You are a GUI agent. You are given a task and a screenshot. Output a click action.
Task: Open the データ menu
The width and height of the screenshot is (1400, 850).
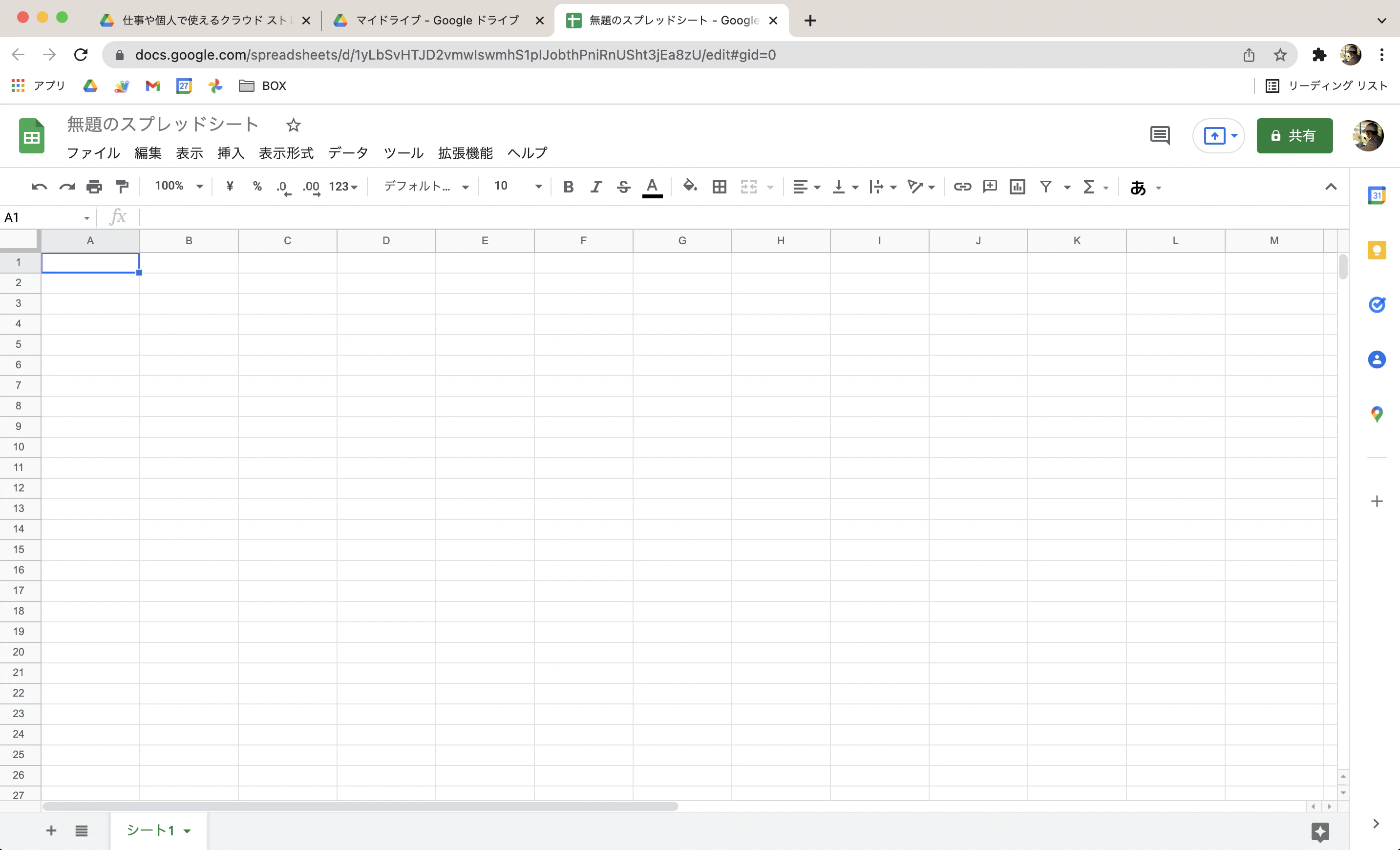coord(348,153)
